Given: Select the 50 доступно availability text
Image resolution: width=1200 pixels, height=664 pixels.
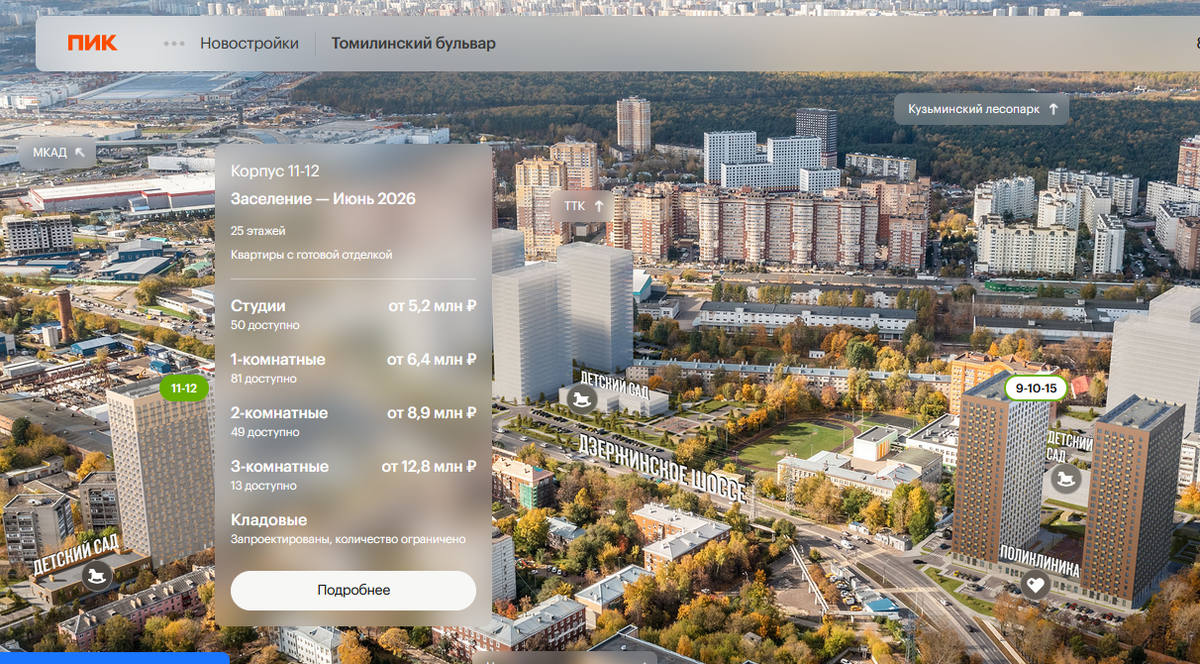Looking at the screenshot, I should pos(265,325).
